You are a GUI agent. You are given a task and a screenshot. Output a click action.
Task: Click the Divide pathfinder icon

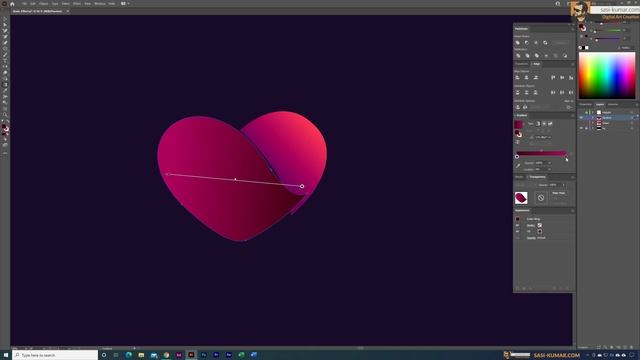(518, 56)
